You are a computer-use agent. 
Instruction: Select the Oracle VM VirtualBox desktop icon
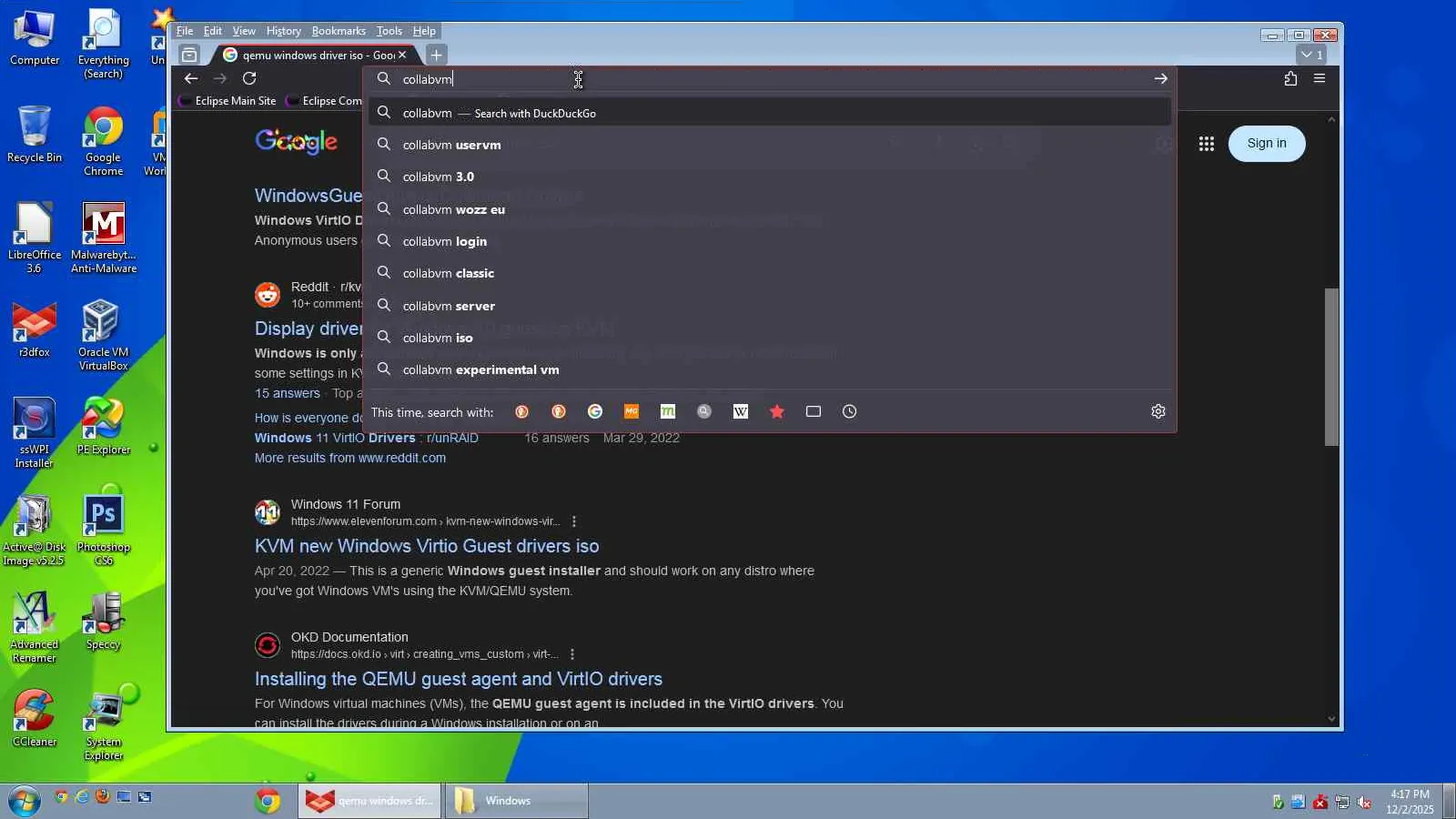(103, 336)
